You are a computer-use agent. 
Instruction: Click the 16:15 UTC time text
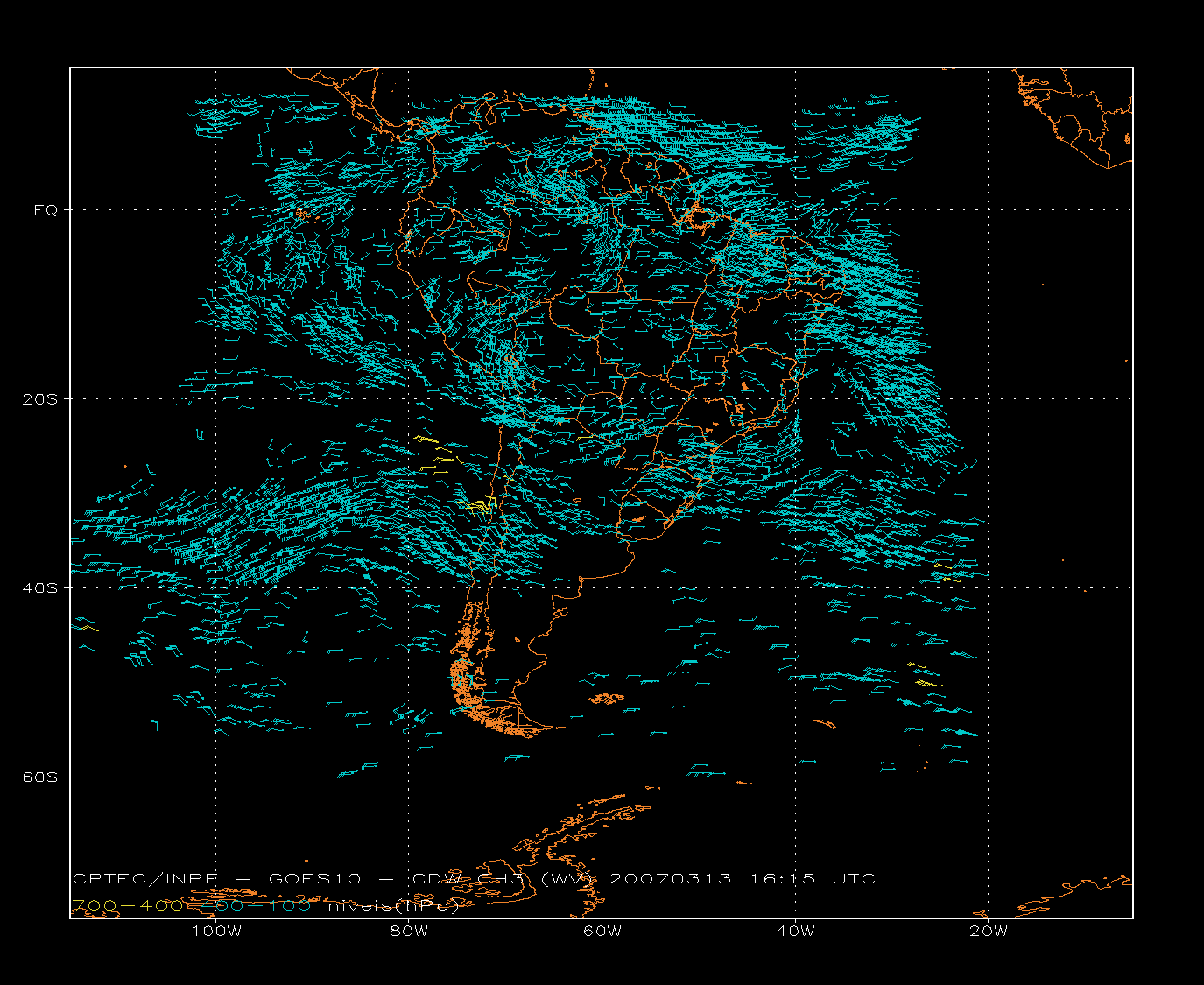click(x=813, y=878)
